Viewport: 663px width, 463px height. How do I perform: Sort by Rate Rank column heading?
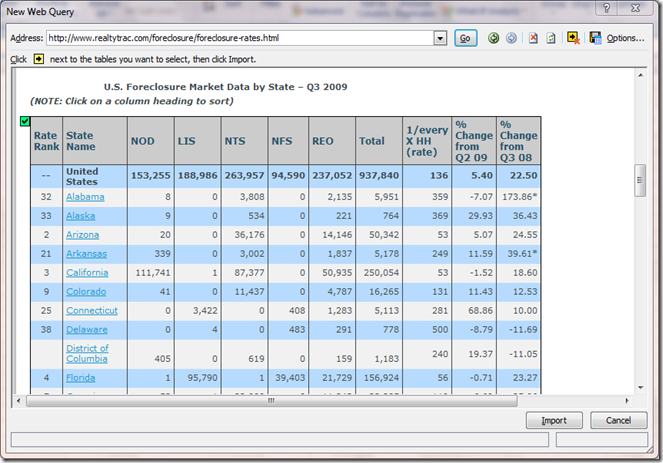47,141
